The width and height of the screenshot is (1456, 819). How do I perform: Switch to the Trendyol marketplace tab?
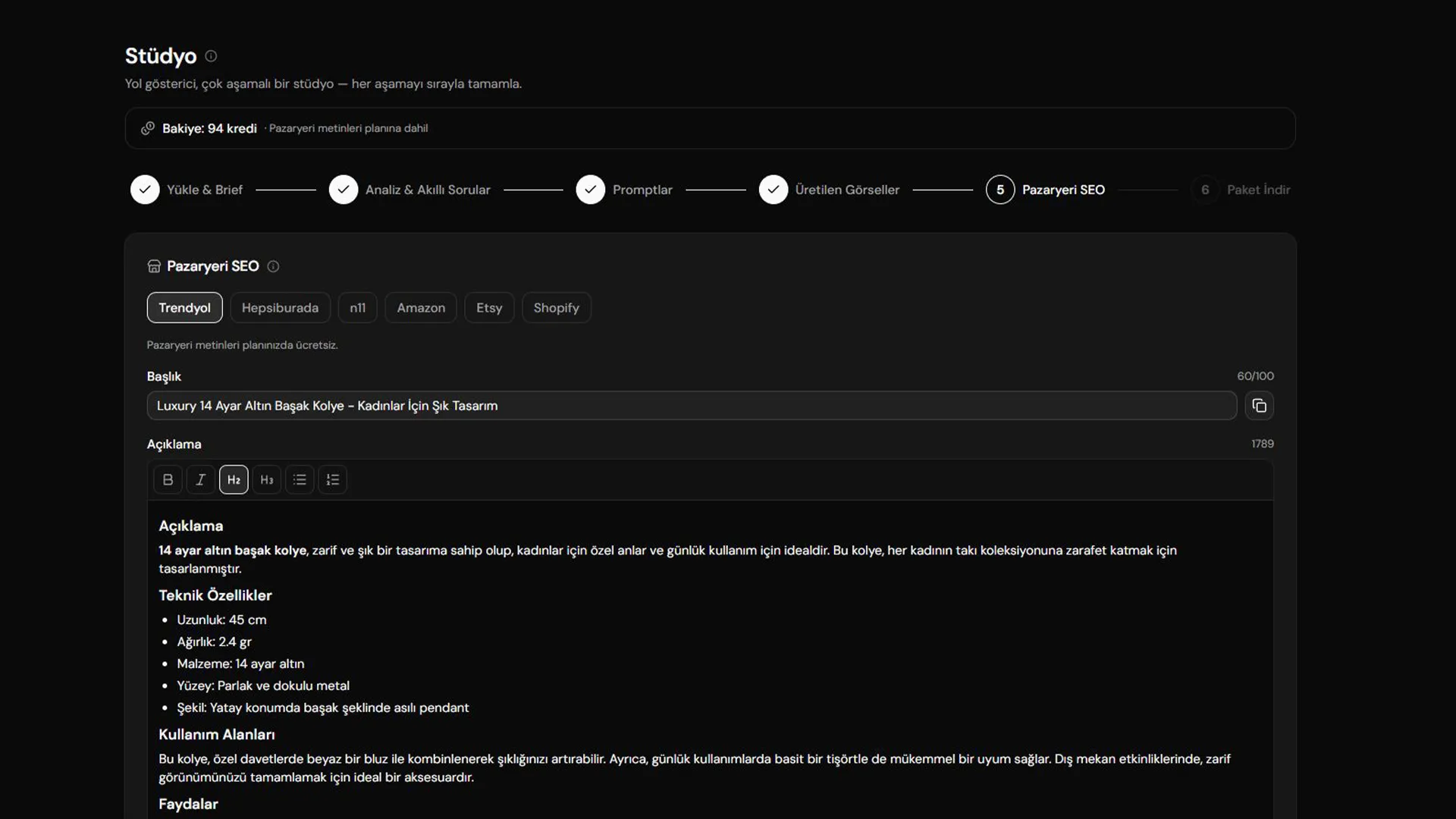click(x=184, y=307)
